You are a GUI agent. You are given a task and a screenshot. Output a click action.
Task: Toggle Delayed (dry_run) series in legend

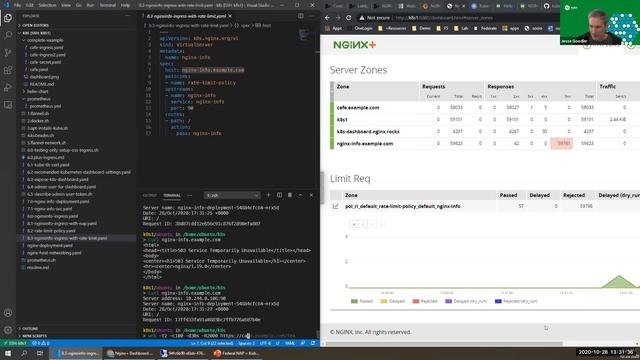[466, 301]
